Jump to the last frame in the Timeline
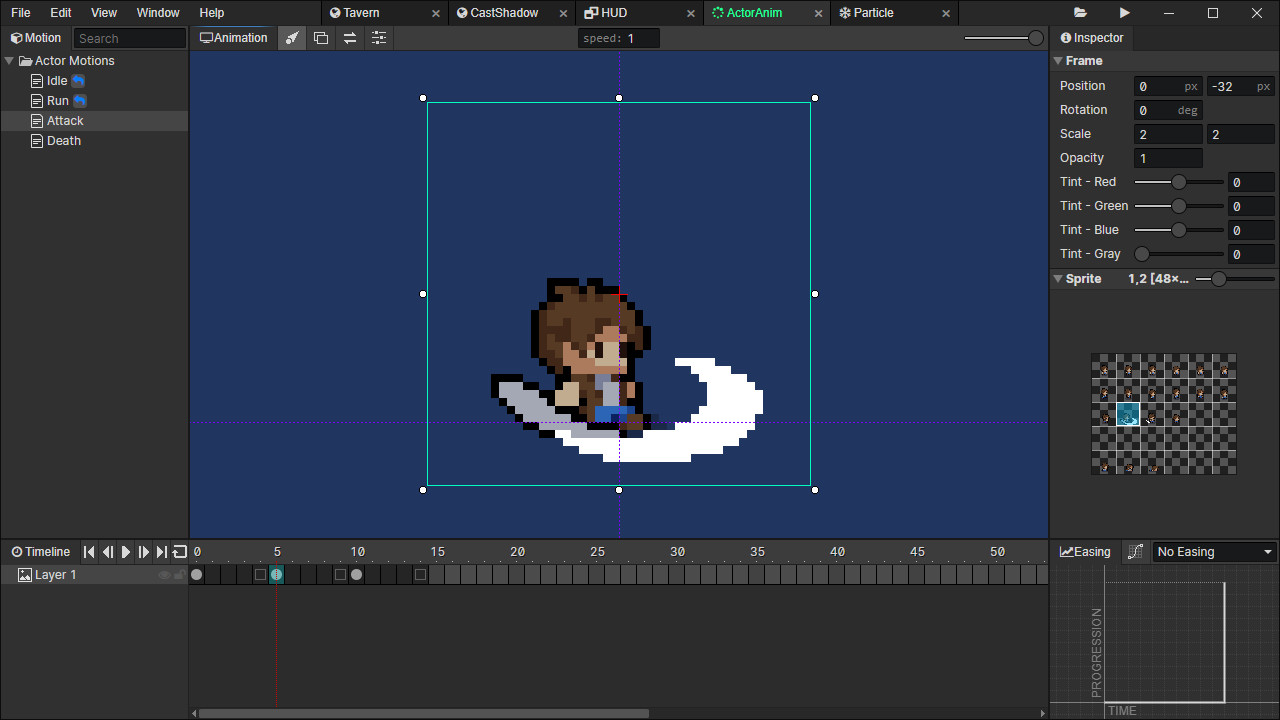Viewport: 1280px width, 720px height. pyautogui.click(x=160, y=551)
